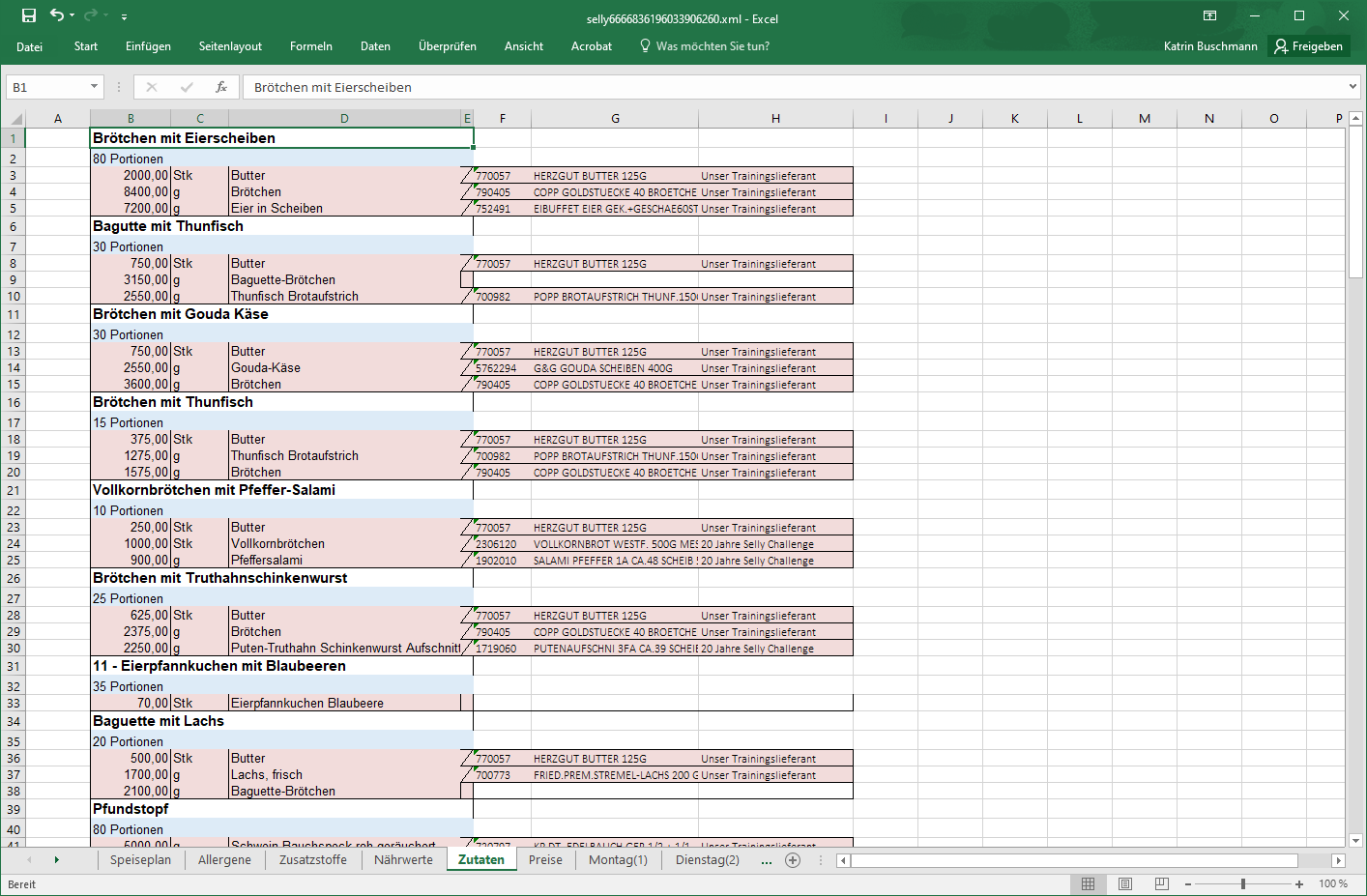Open Ribbon Display Options icon

1209,16
